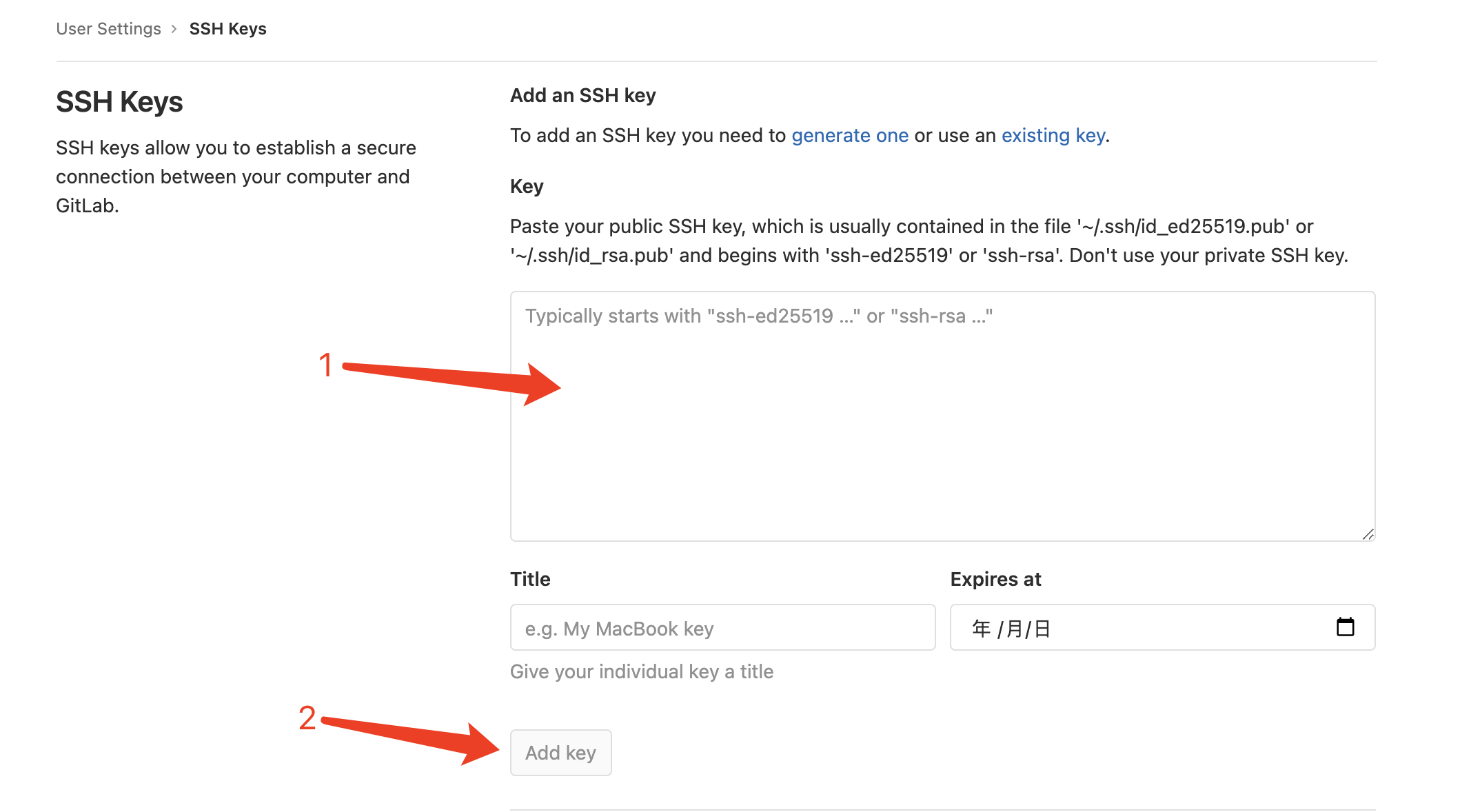Viewport: 1471px width, 812px height.
Task: Click the "Key" section label
Action: pos(526,185)
